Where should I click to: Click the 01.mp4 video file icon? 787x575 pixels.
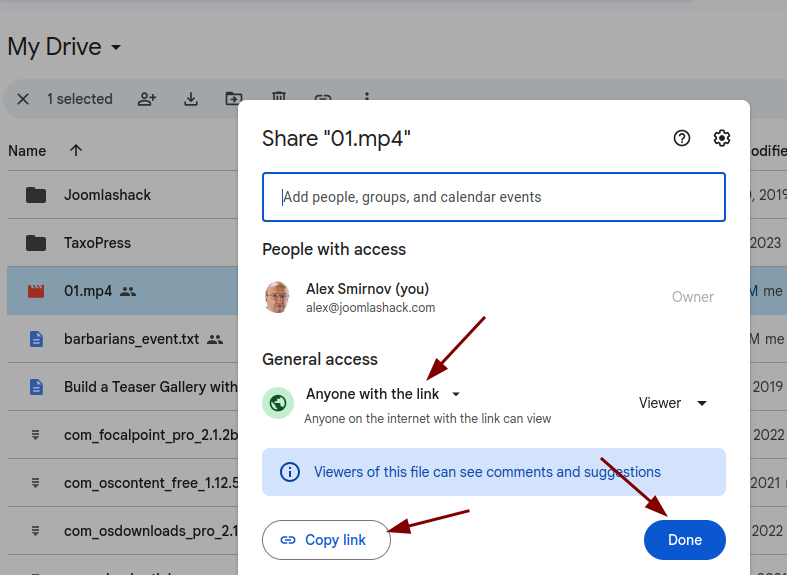point(36,291)
